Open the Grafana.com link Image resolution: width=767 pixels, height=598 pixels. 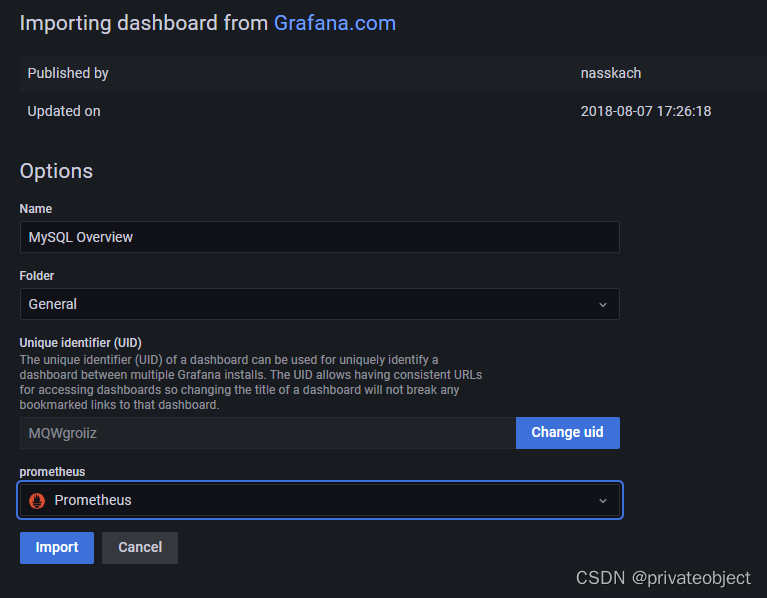click(335, 23)
